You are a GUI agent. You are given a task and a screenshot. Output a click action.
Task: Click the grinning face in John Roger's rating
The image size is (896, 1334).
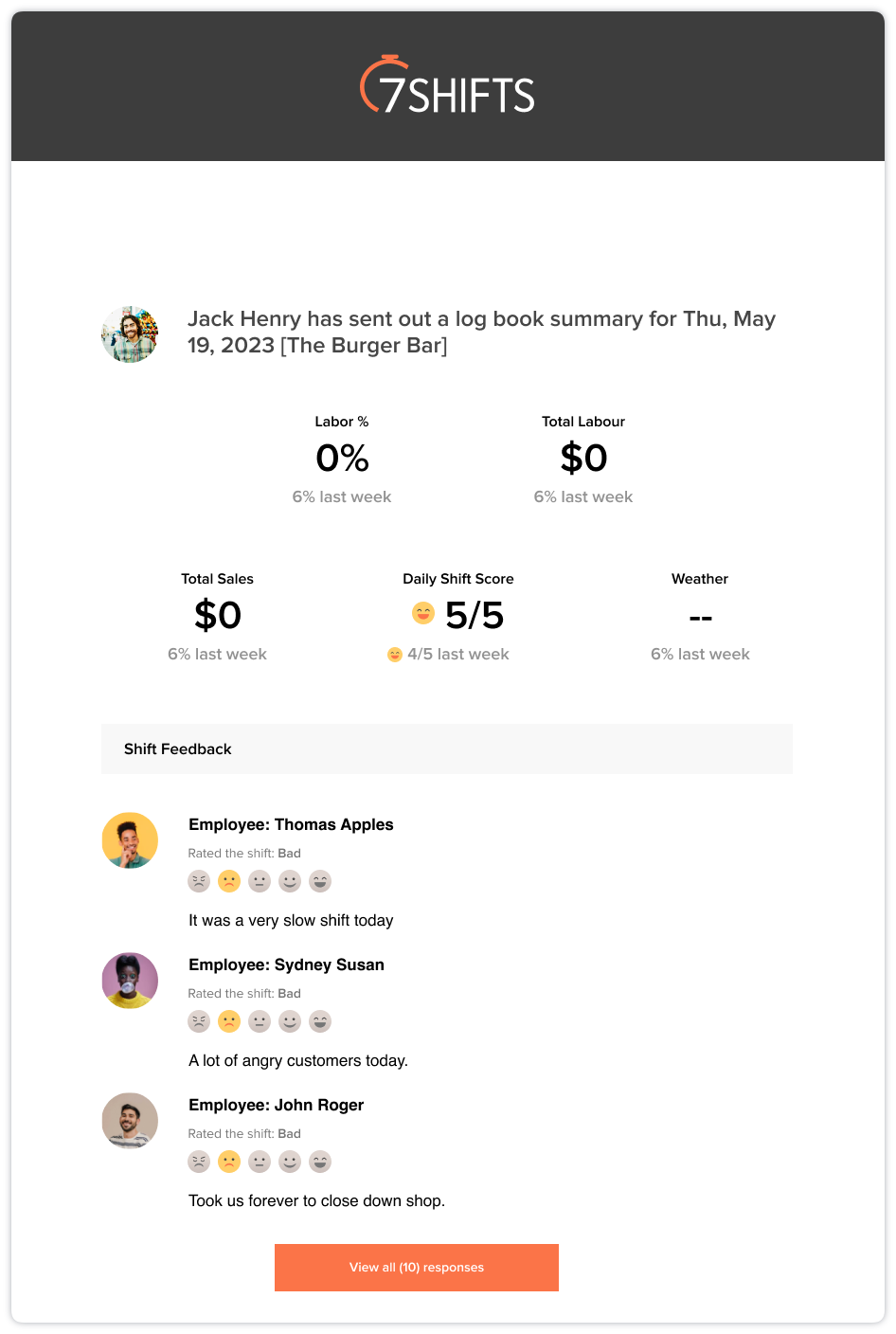(320, 1162)
